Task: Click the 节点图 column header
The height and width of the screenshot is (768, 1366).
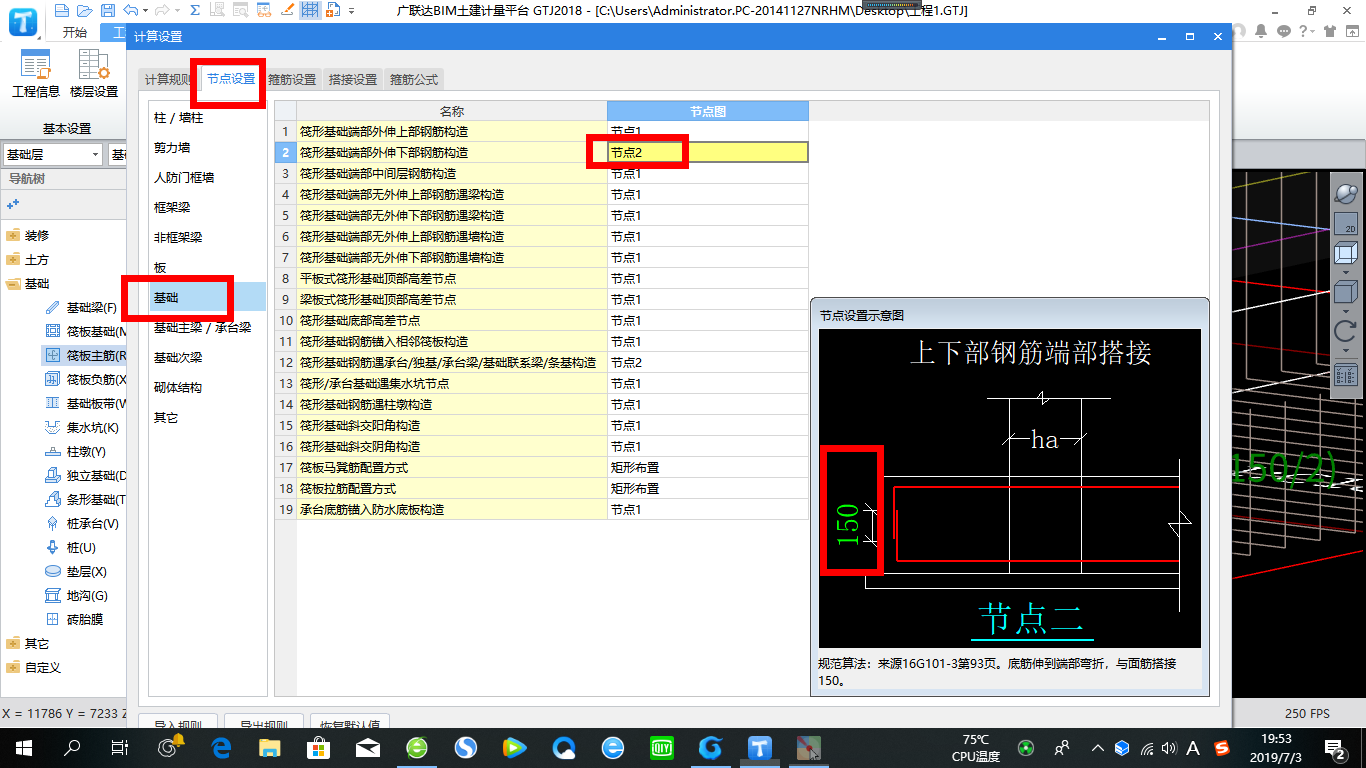Action: pyautogui.click(x=708, y=111)
